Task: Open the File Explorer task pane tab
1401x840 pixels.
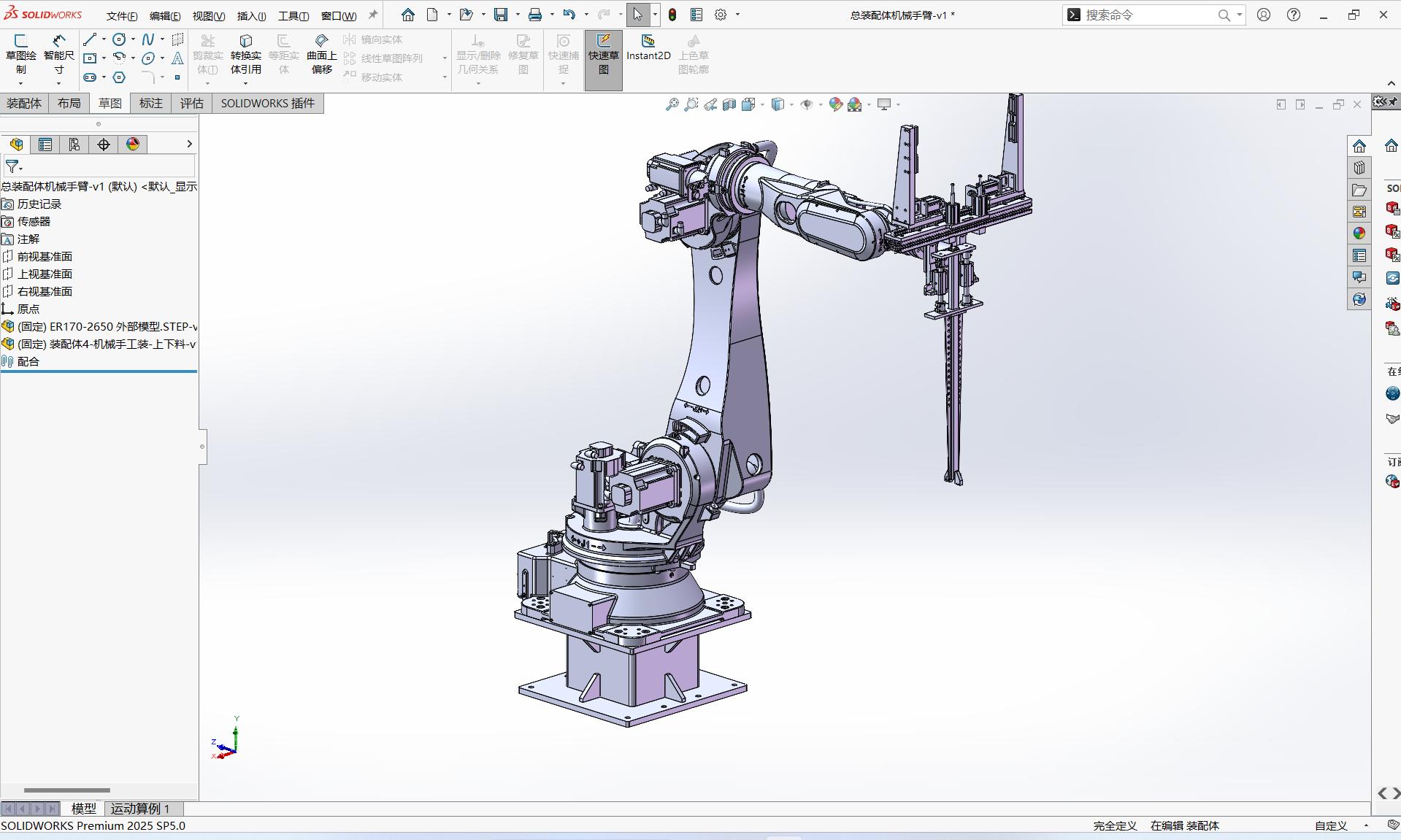Action: pyautogui.click(x=1359, y=190)
